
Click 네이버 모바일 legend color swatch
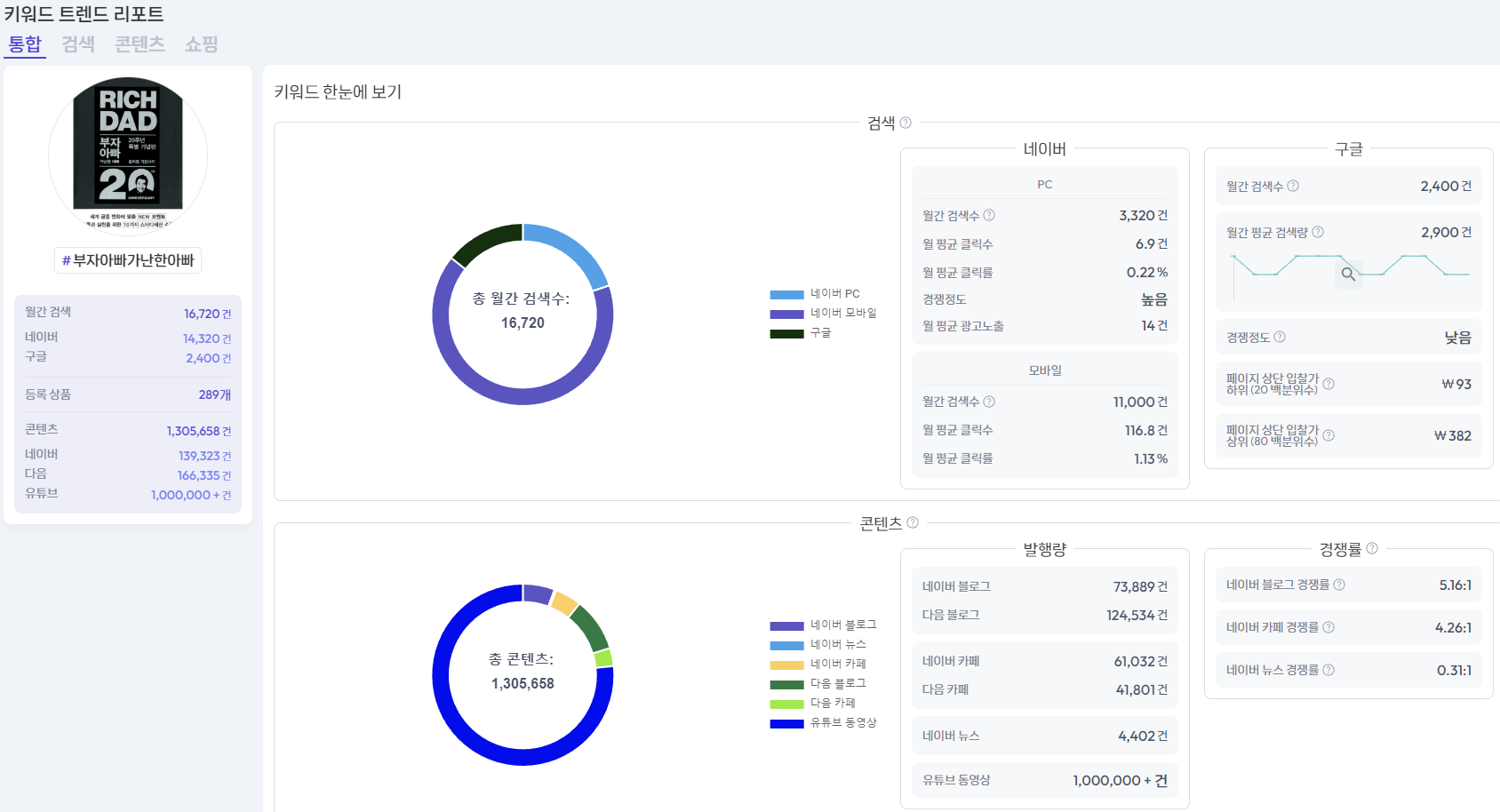coord(786,314)
